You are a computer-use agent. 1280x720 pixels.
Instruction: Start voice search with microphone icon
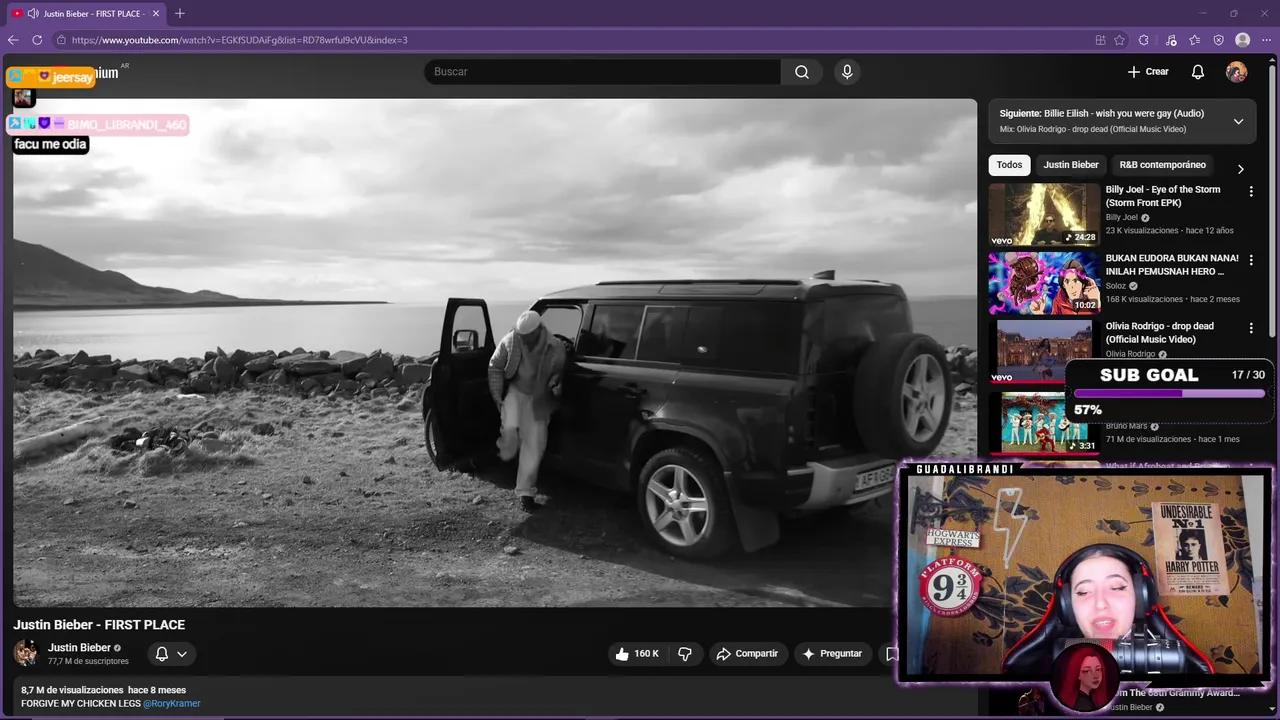pos(847,72)
